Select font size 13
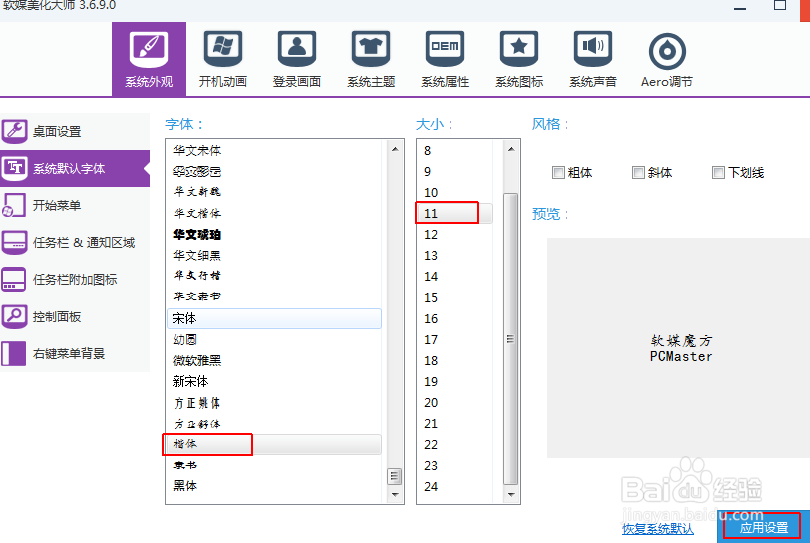The height and width of the screenshot is (543, 810). click(455, 255)
